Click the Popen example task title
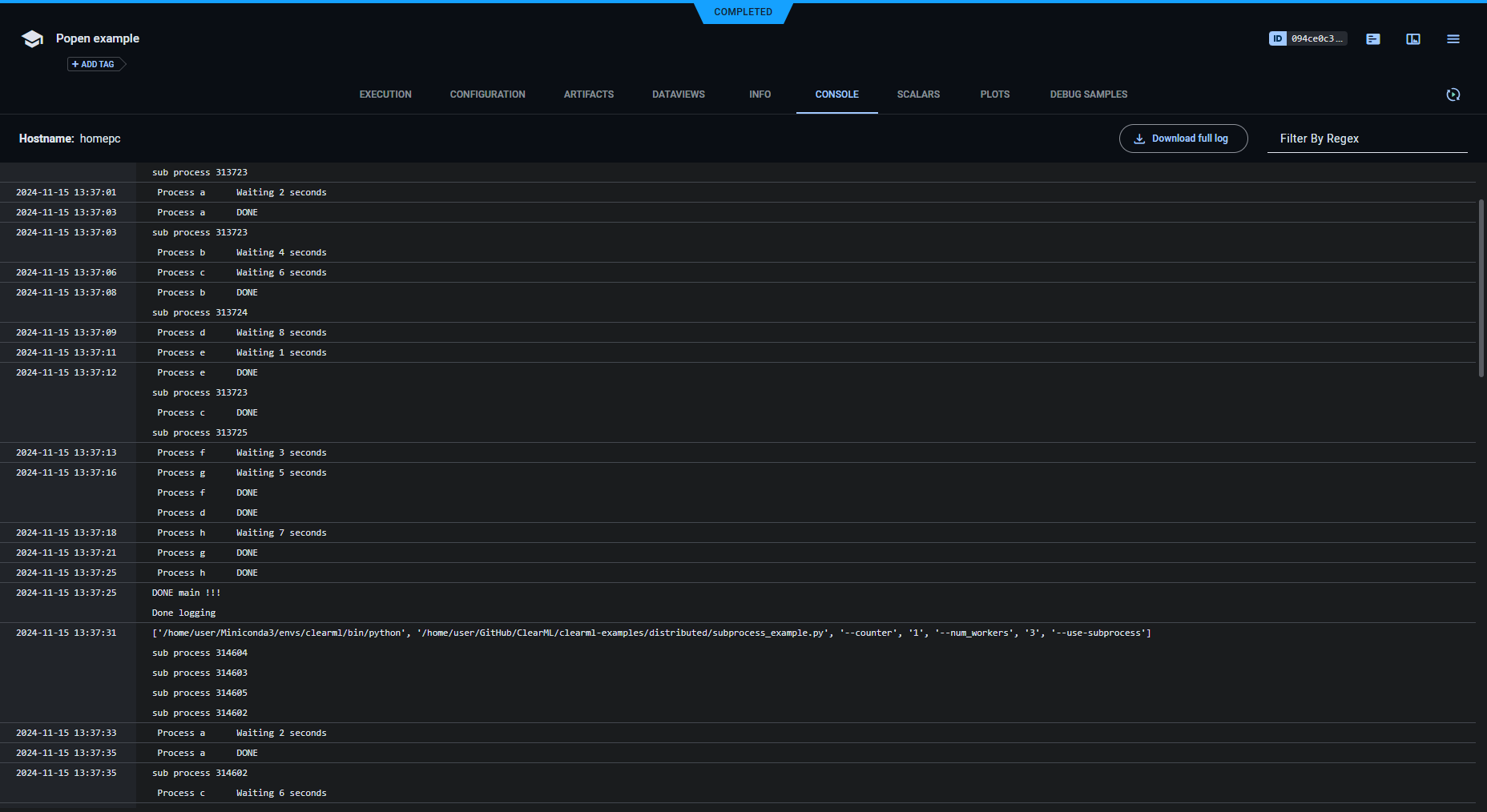This screenshot has width=1487, height=812. (98, 38)
